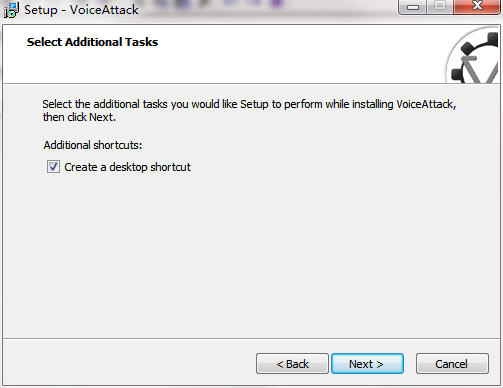Toggle the desktop shortcut checkbox
Viewport: 503px width, 388px height.
pos(53,167)
